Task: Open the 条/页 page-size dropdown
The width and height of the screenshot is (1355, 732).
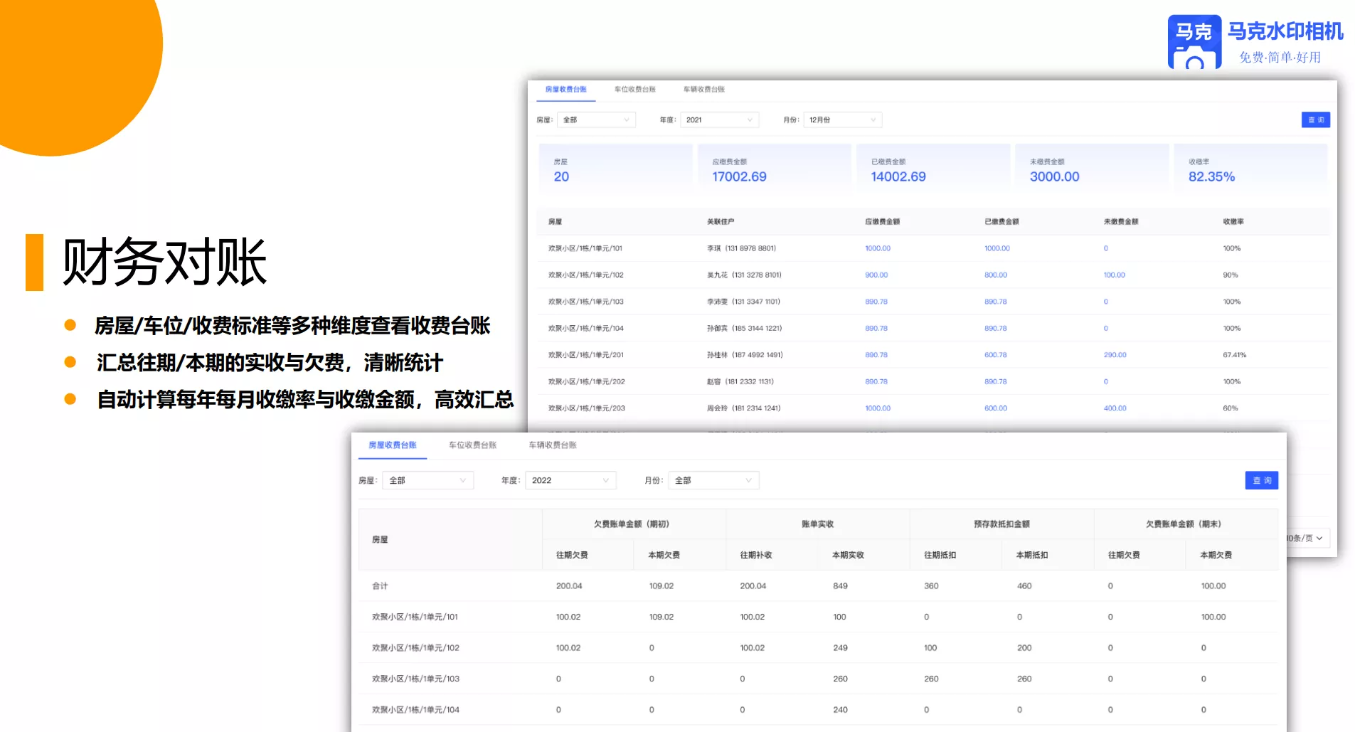Action: [1308, 538]
